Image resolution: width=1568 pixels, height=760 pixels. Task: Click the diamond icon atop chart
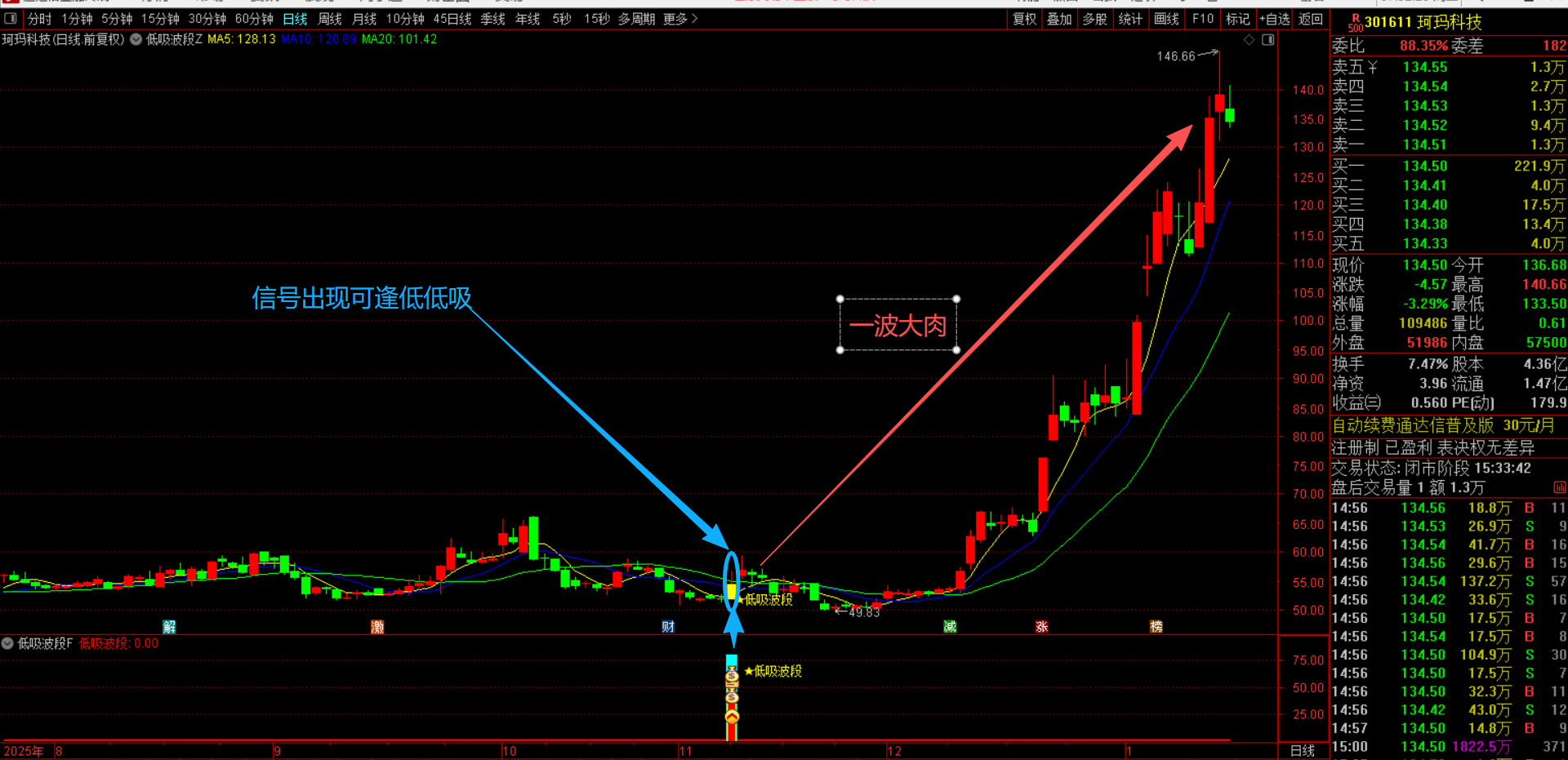coord(1249,39)
